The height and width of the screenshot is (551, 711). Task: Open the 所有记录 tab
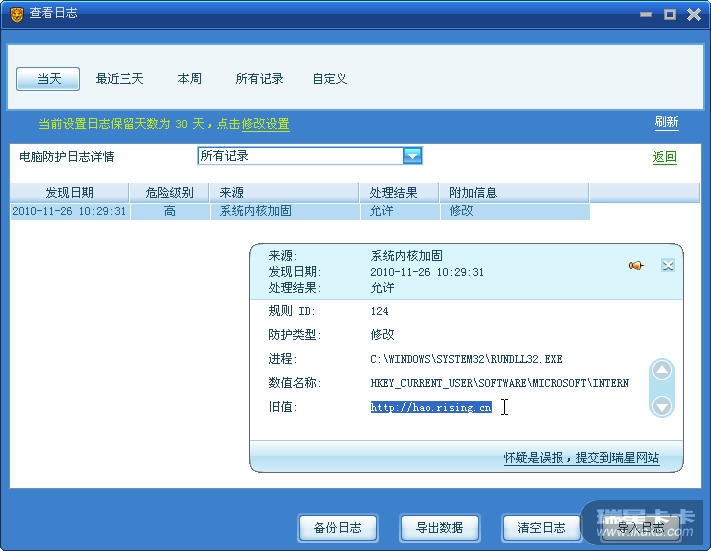[x=259, y=79]
